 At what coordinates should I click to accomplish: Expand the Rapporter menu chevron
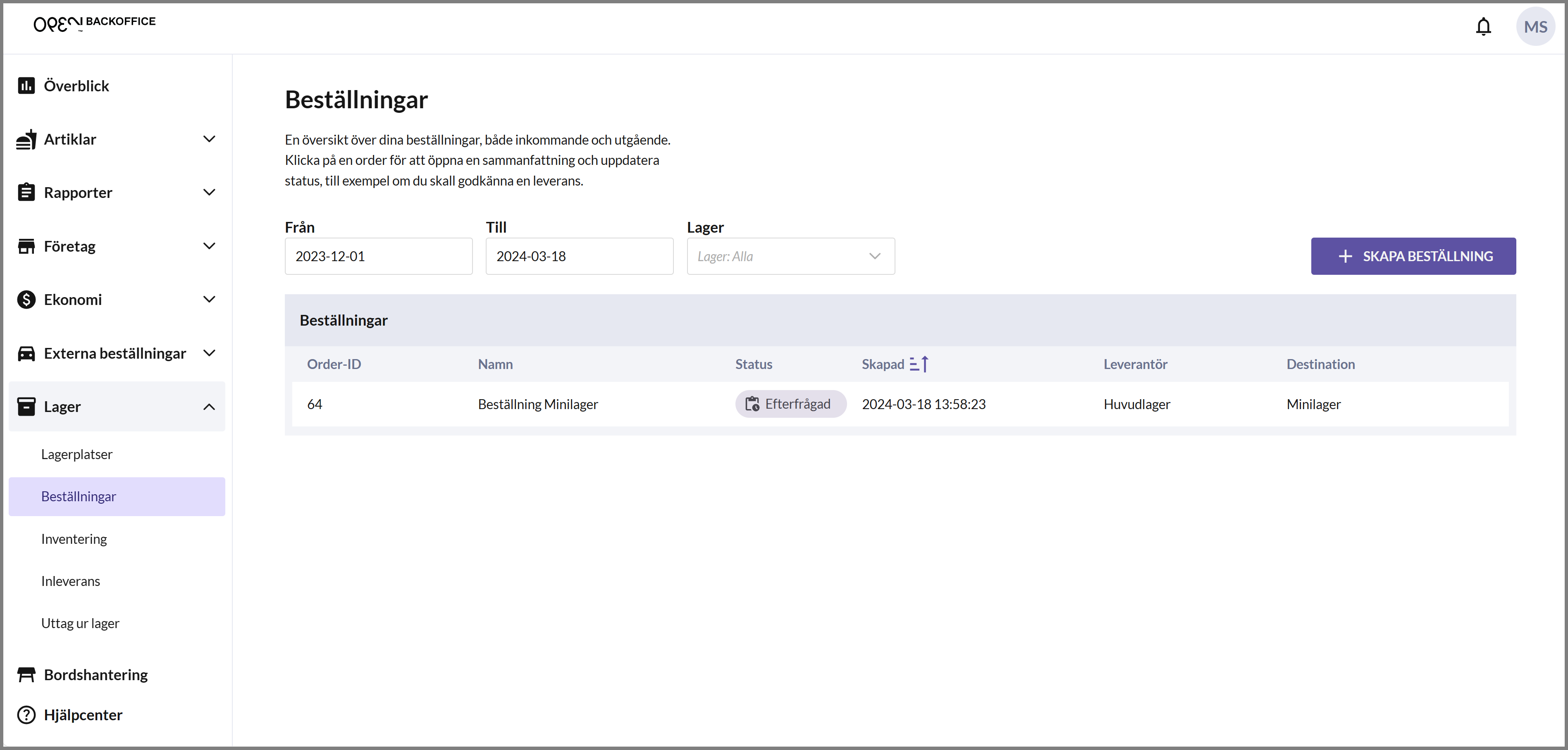coord(209,192)
